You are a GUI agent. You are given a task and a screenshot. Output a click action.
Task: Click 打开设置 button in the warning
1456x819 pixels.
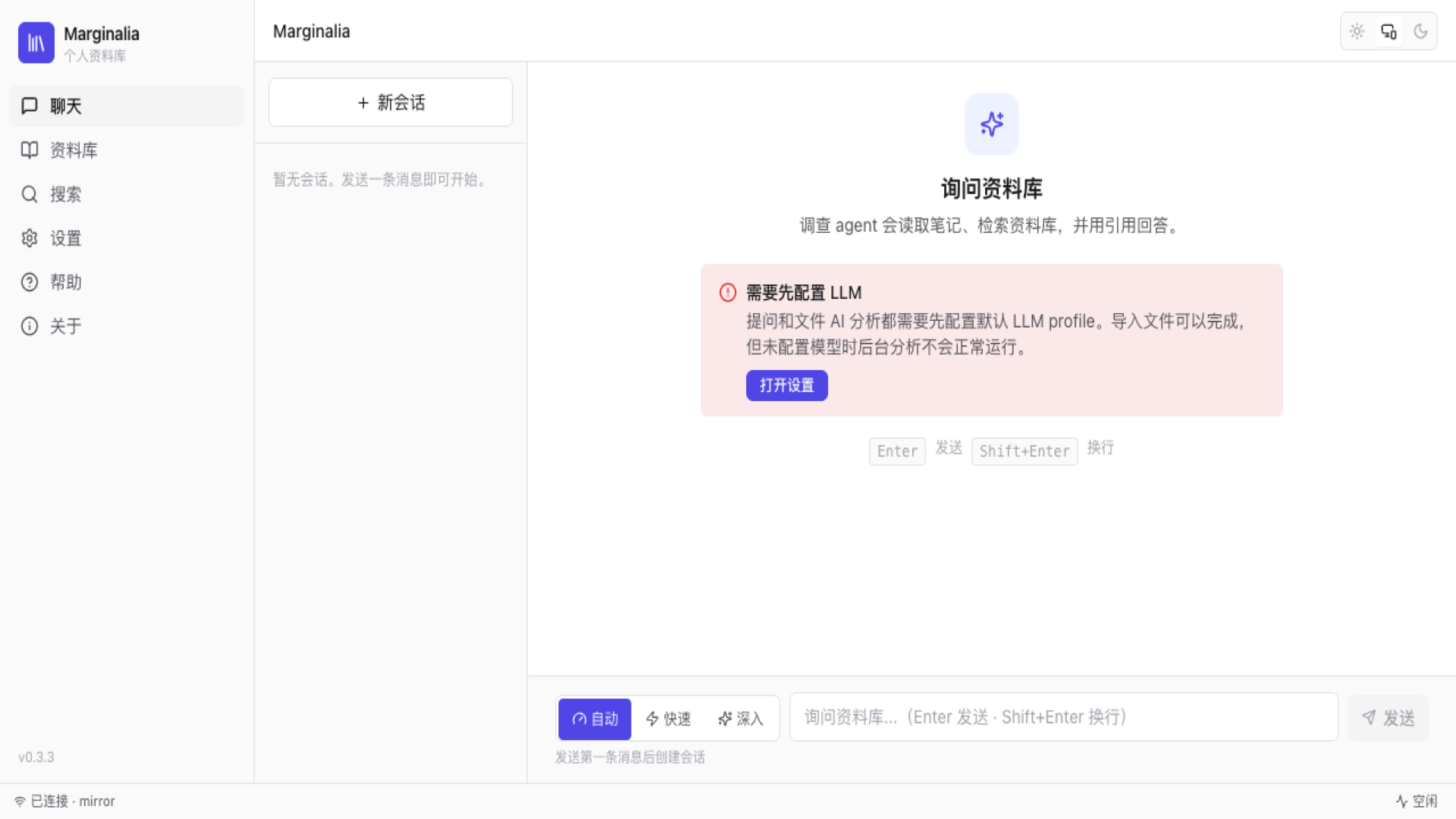(787, 385)
